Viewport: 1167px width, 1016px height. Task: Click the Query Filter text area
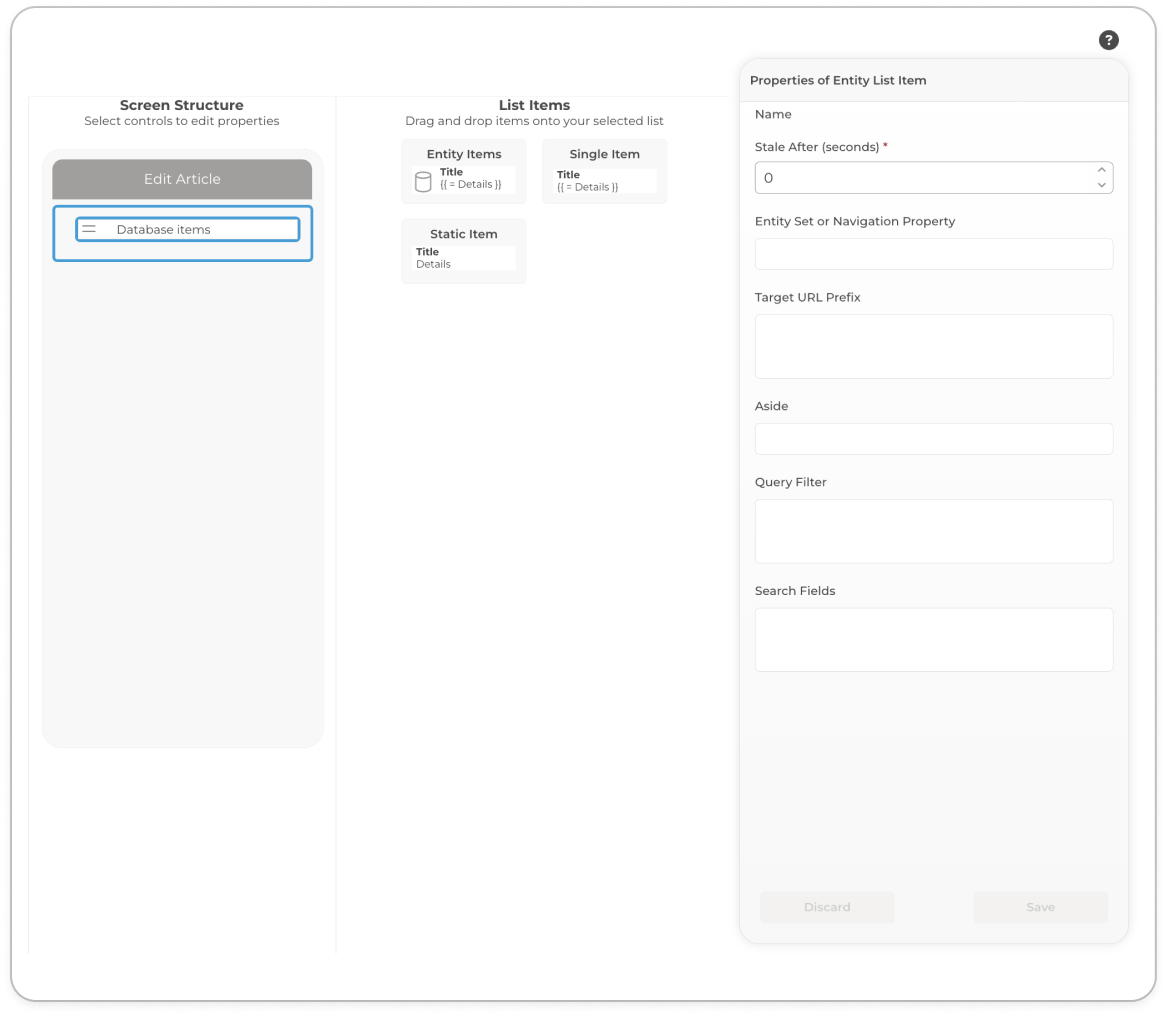[933, 531]
